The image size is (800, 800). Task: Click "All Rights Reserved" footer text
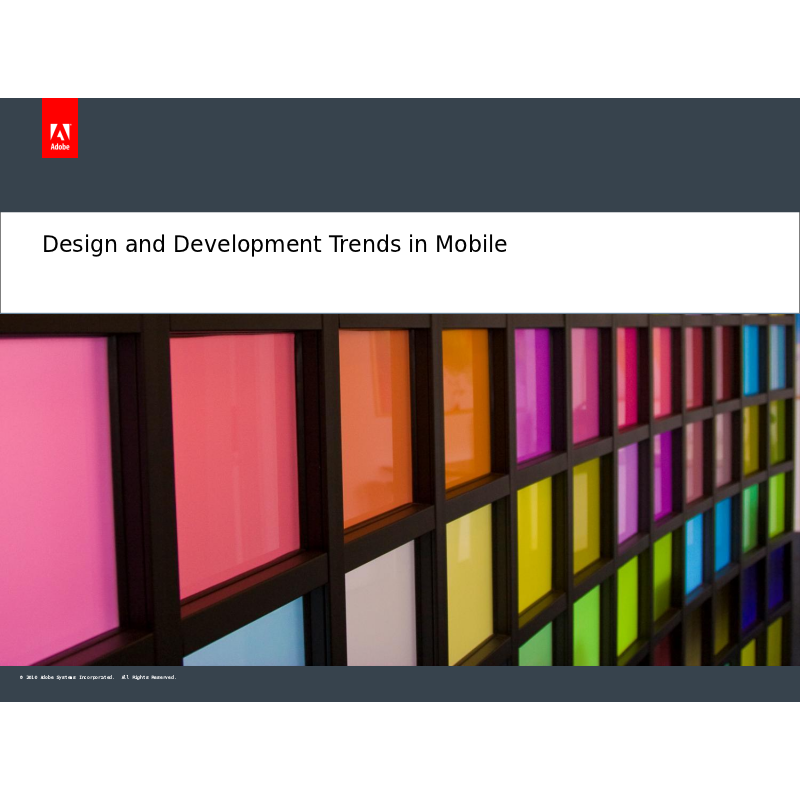(x=148, y=677)
